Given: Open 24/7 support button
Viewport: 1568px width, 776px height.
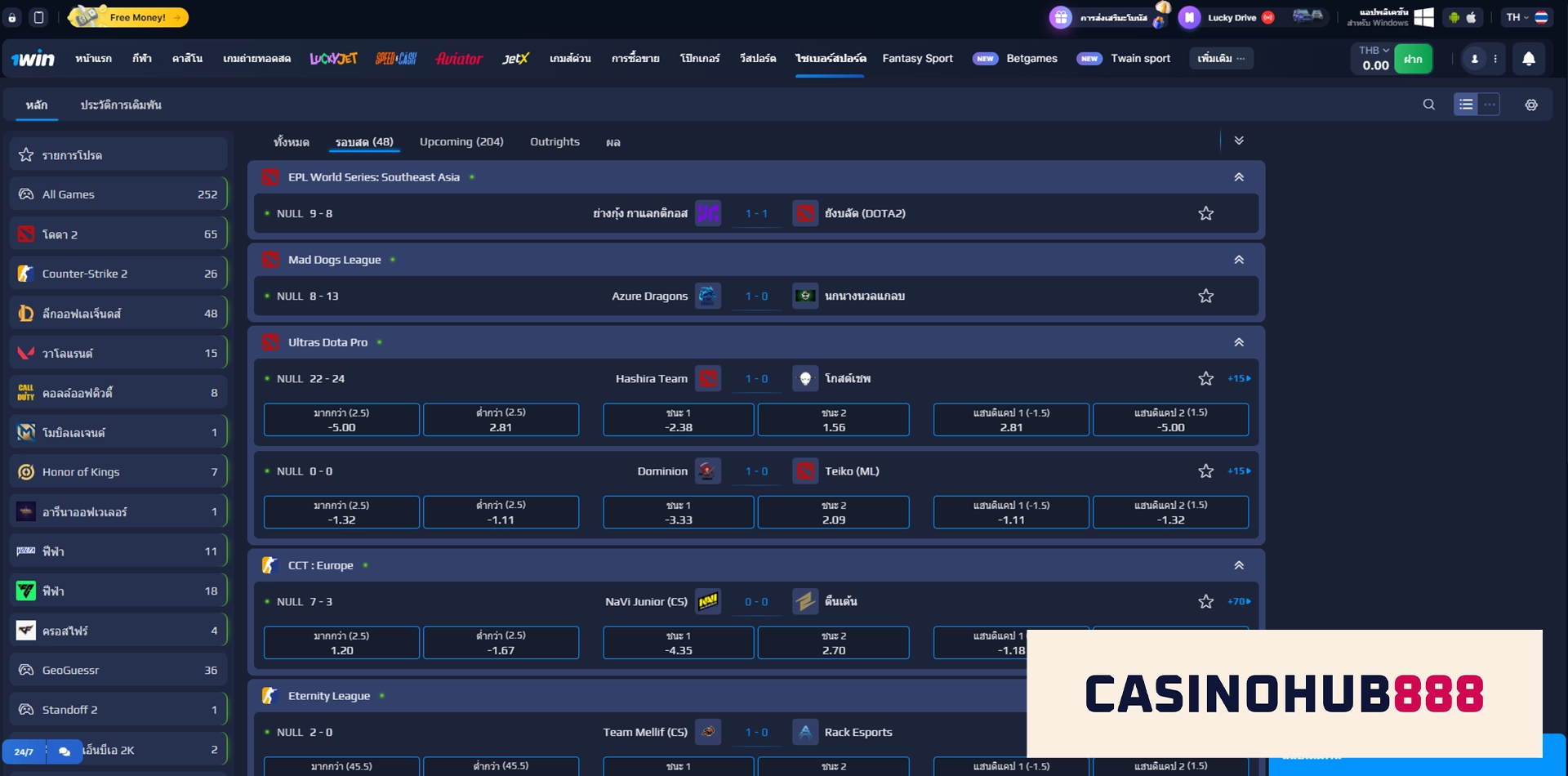Looking at the screenshot, I should coord(24,751).
